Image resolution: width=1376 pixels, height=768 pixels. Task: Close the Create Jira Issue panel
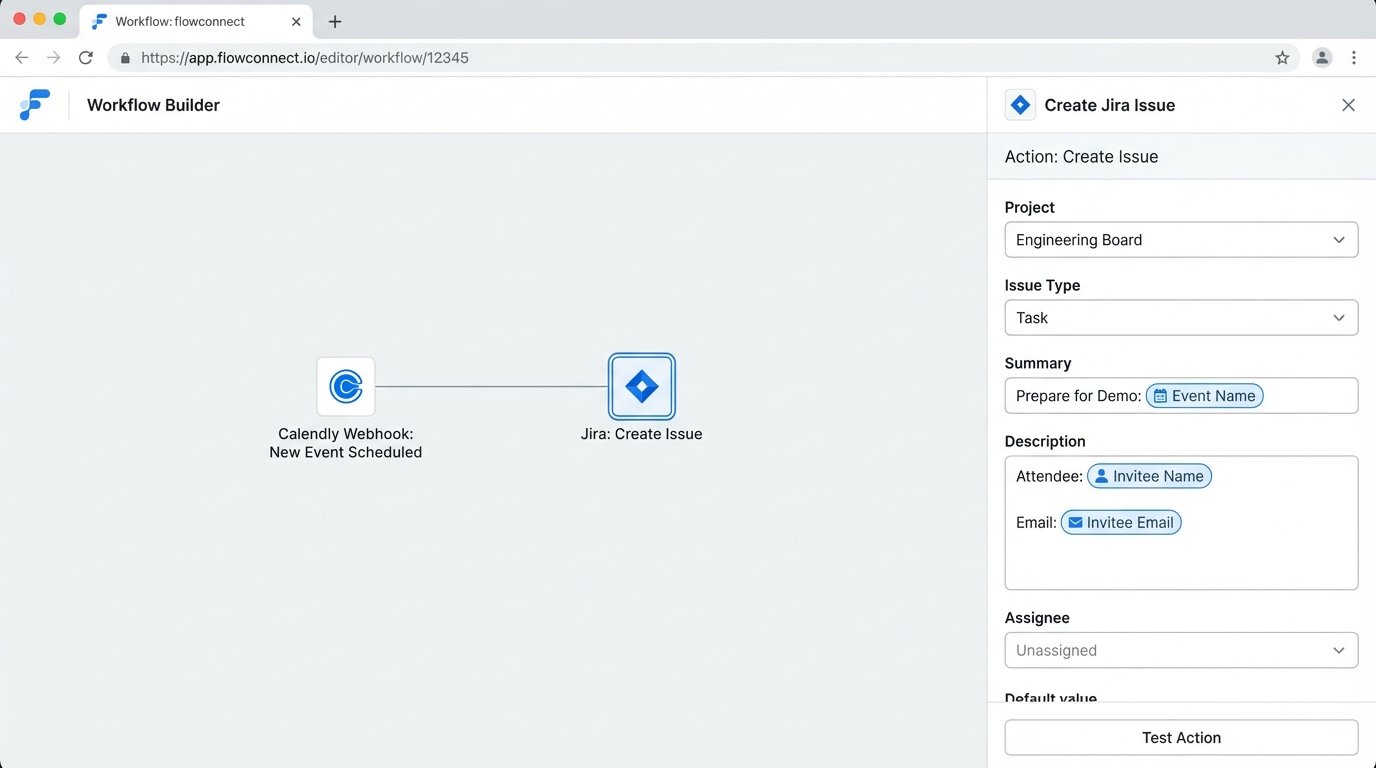click(1348, 104)
